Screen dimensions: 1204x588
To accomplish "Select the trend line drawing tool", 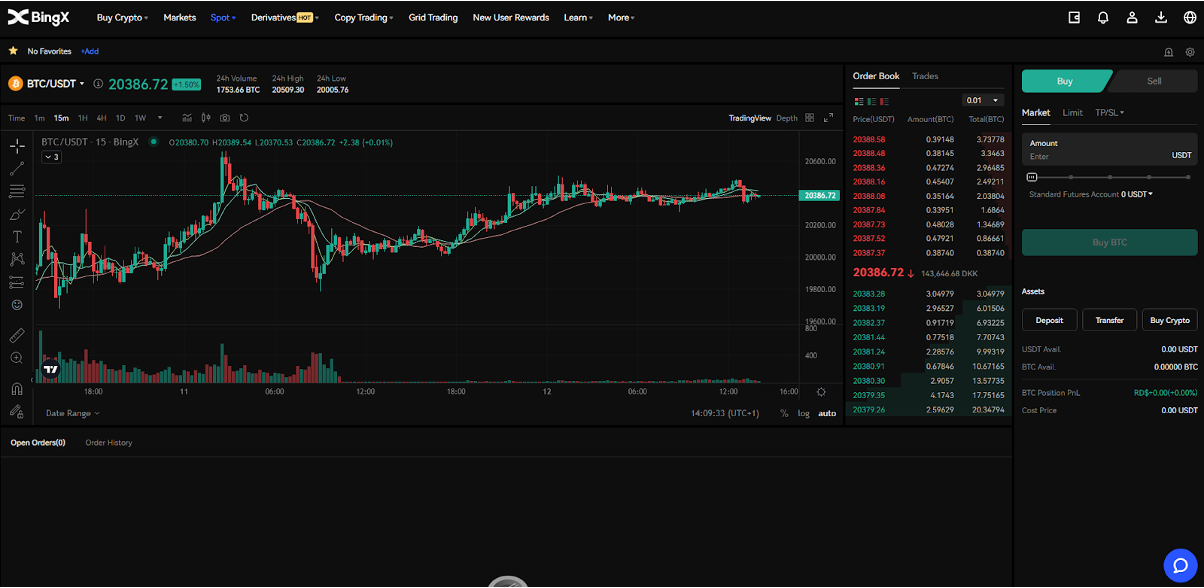I will coord(17,168).
